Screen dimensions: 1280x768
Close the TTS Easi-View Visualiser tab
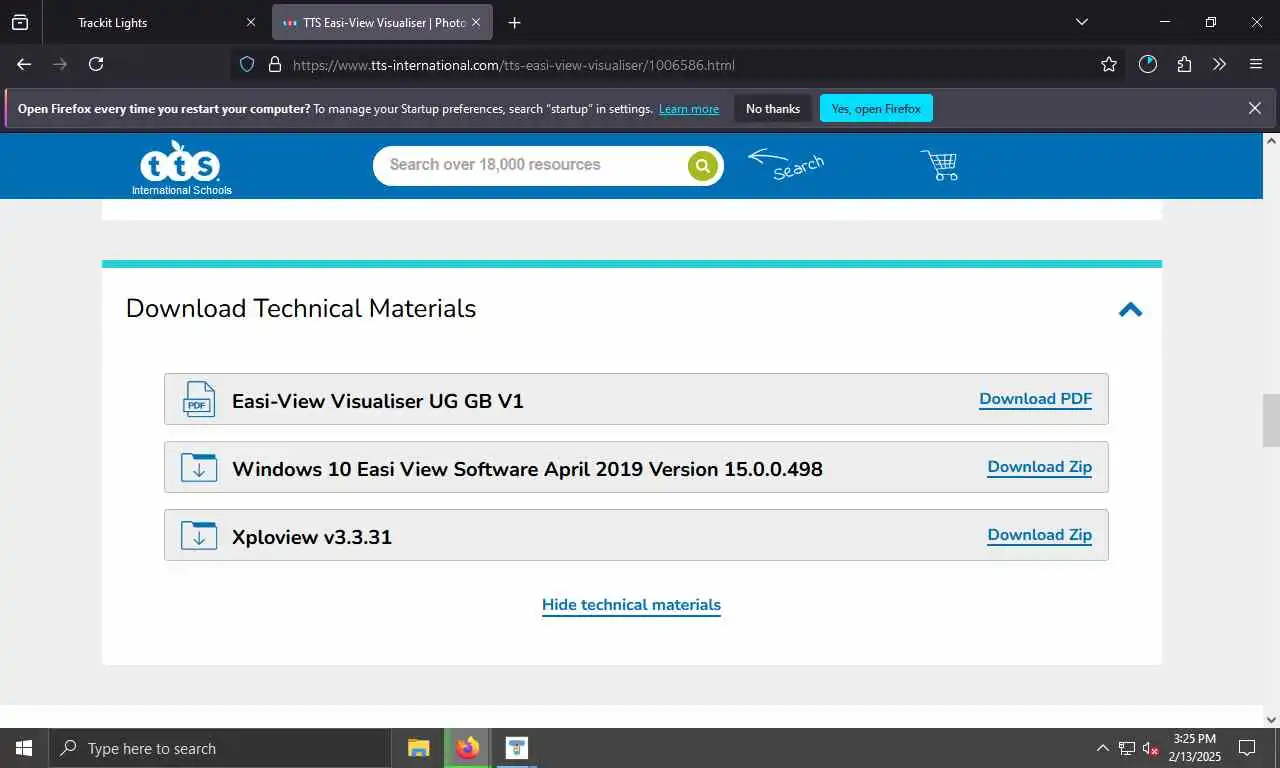pyautogui.click(x=476, y=22)
